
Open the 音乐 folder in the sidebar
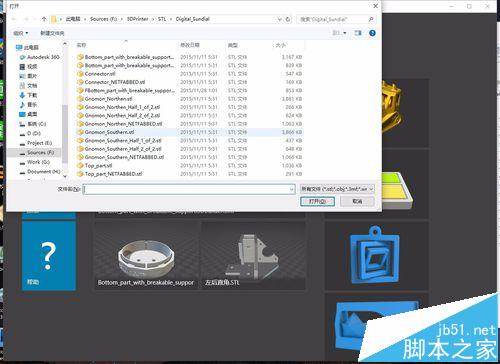click(x=29, y=105)
